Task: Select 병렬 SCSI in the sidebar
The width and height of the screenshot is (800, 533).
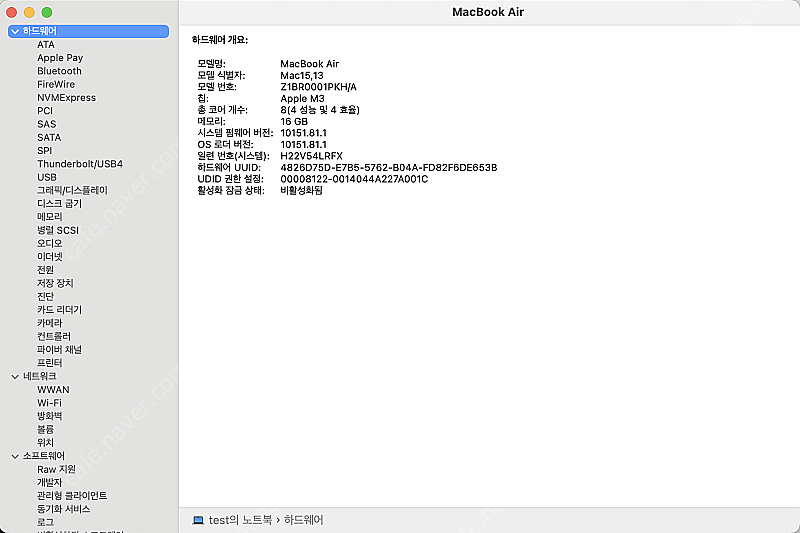Action: (x=58, y=230)
